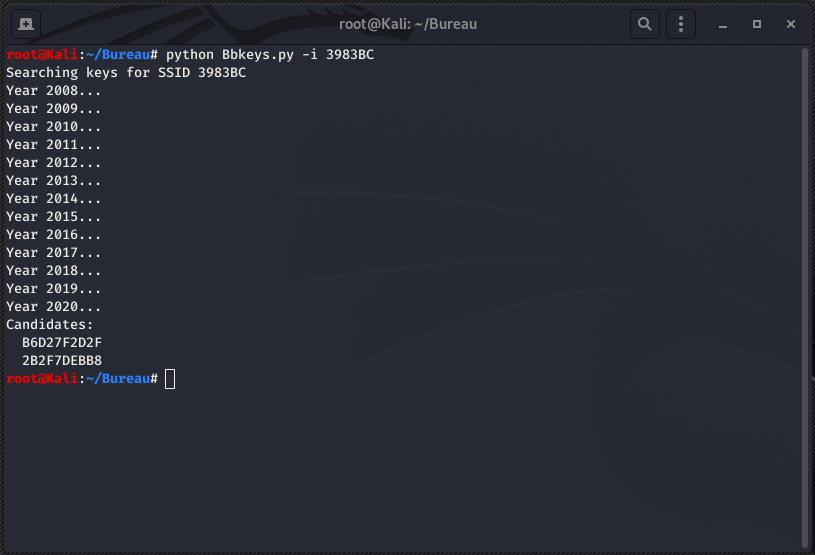Image resolution: width=815 pixels, height=555 pixels.
Task: Open the terminal search icon
Action: (645, 24)
